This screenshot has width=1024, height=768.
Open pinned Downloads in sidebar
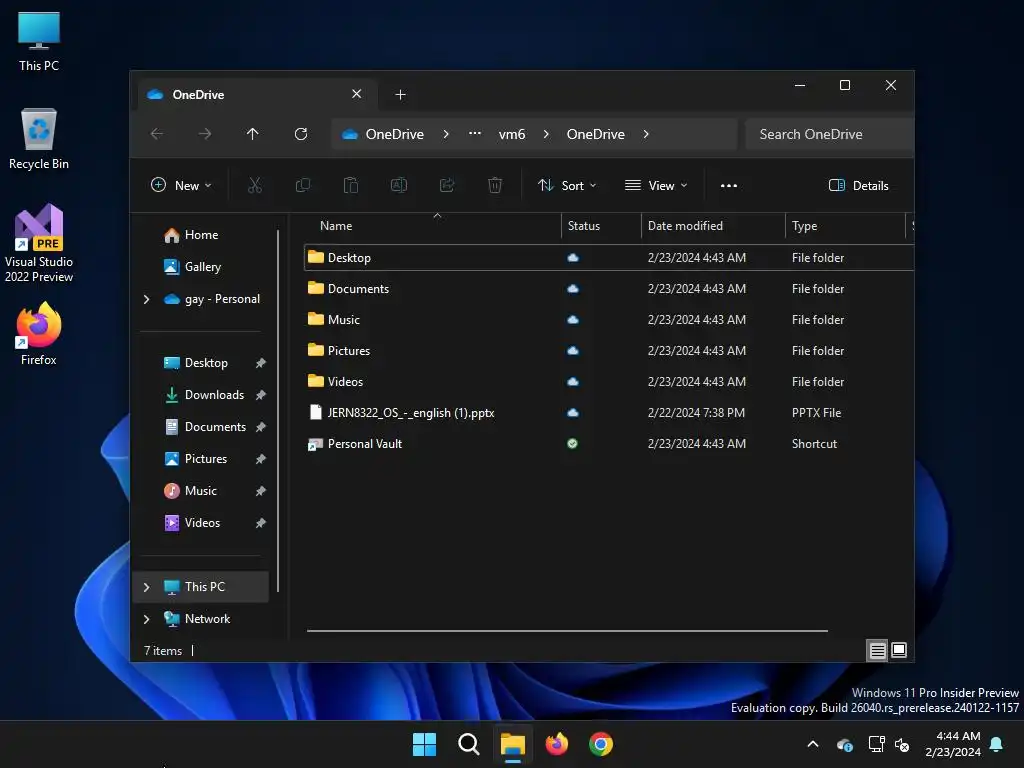214,395
